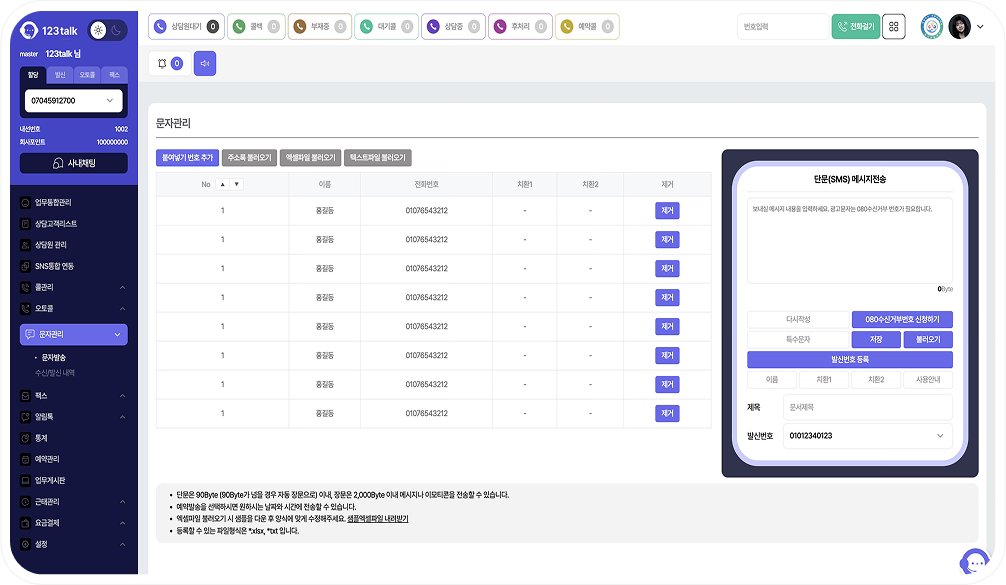Click the 샘플엑셀파일 내려받기 link

(377, 519)
